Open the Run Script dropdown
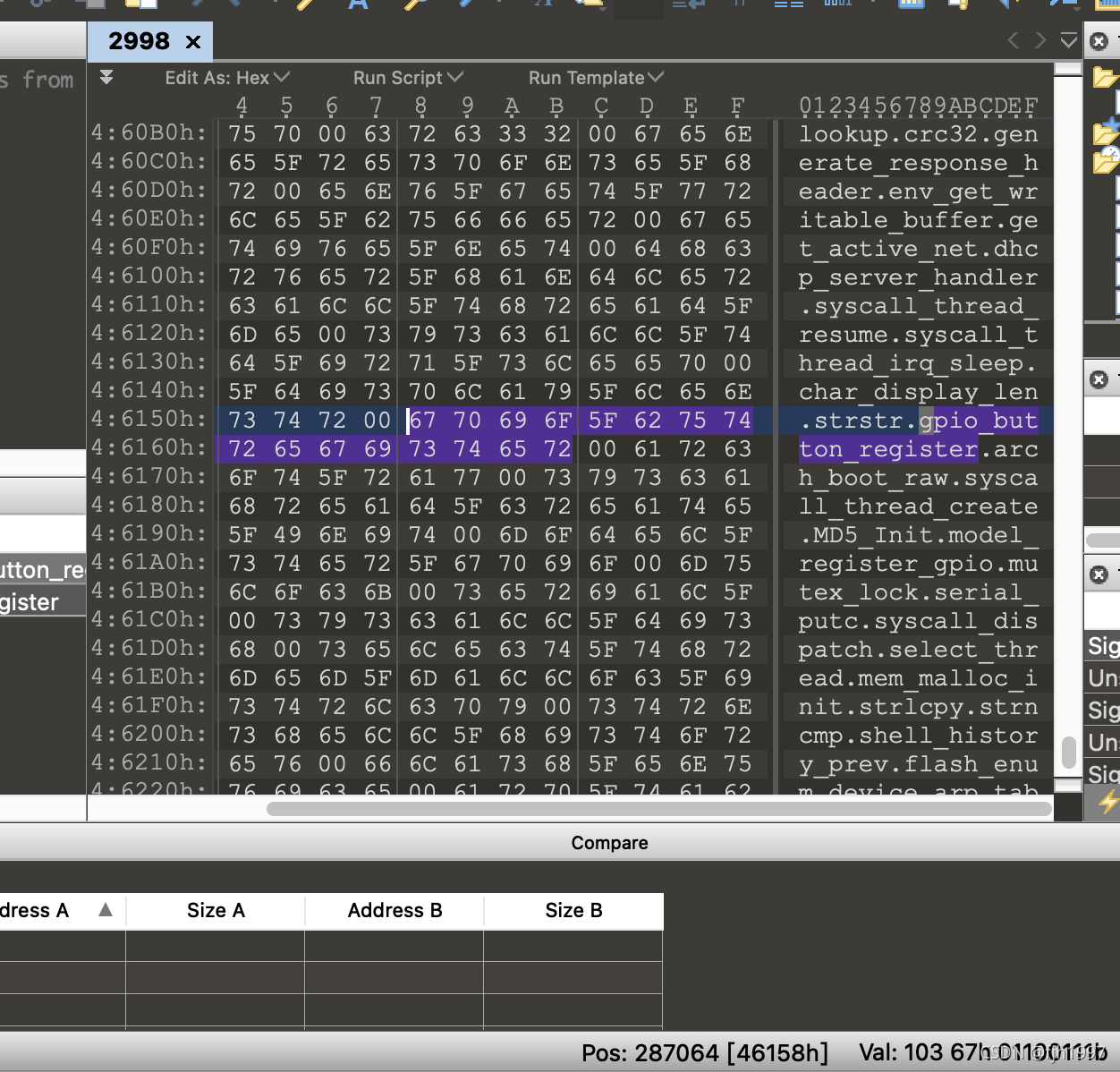 tap(408, 78)
